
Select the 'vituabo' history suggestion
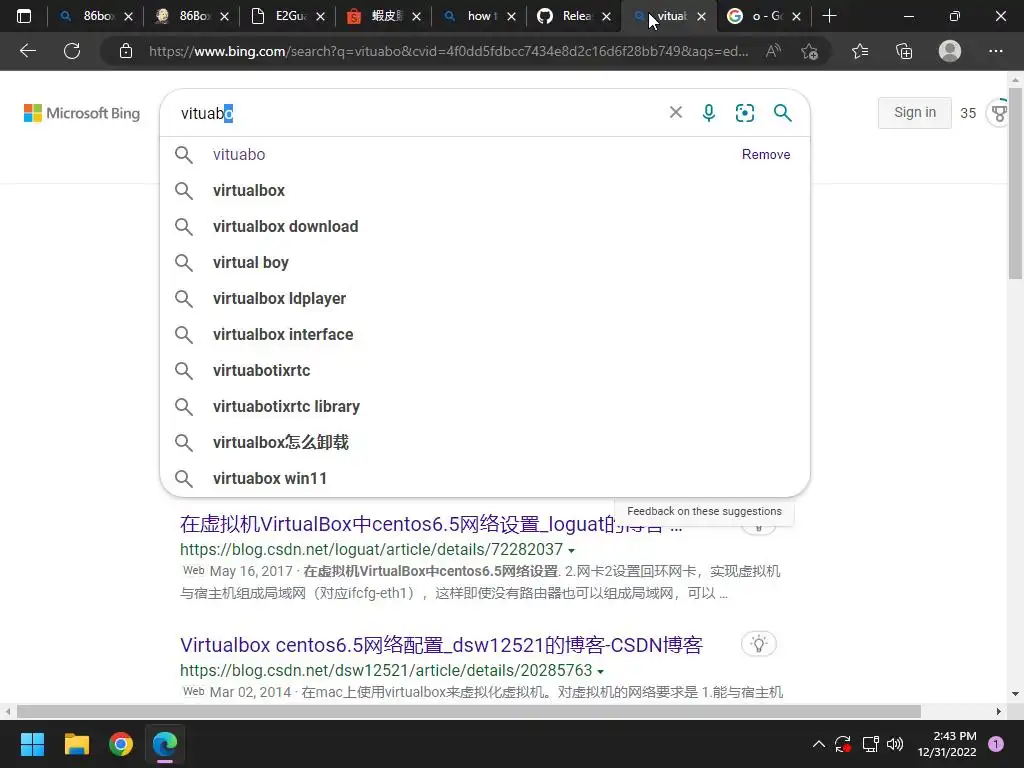pos(485,155)
